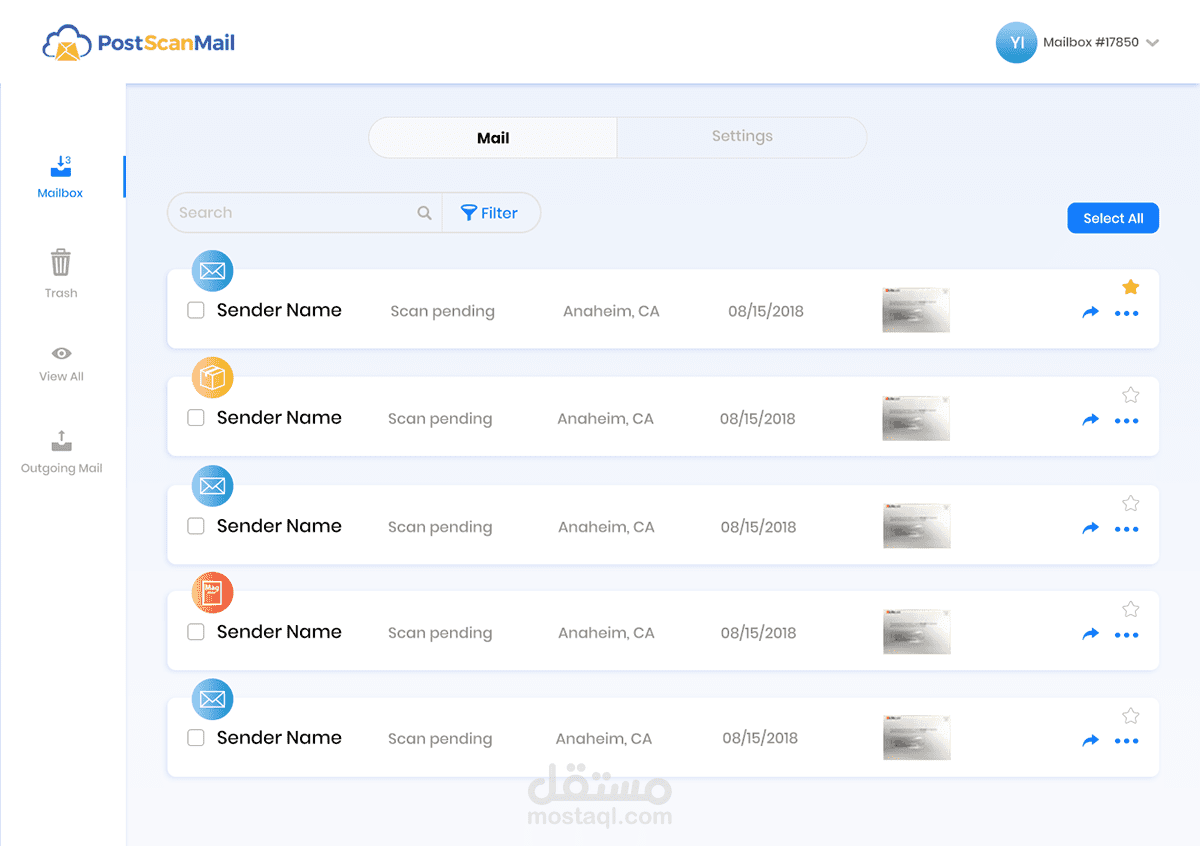The image size is (1200, 846).
Task: Forward the last mail row item
Action: click(1091, 741)
